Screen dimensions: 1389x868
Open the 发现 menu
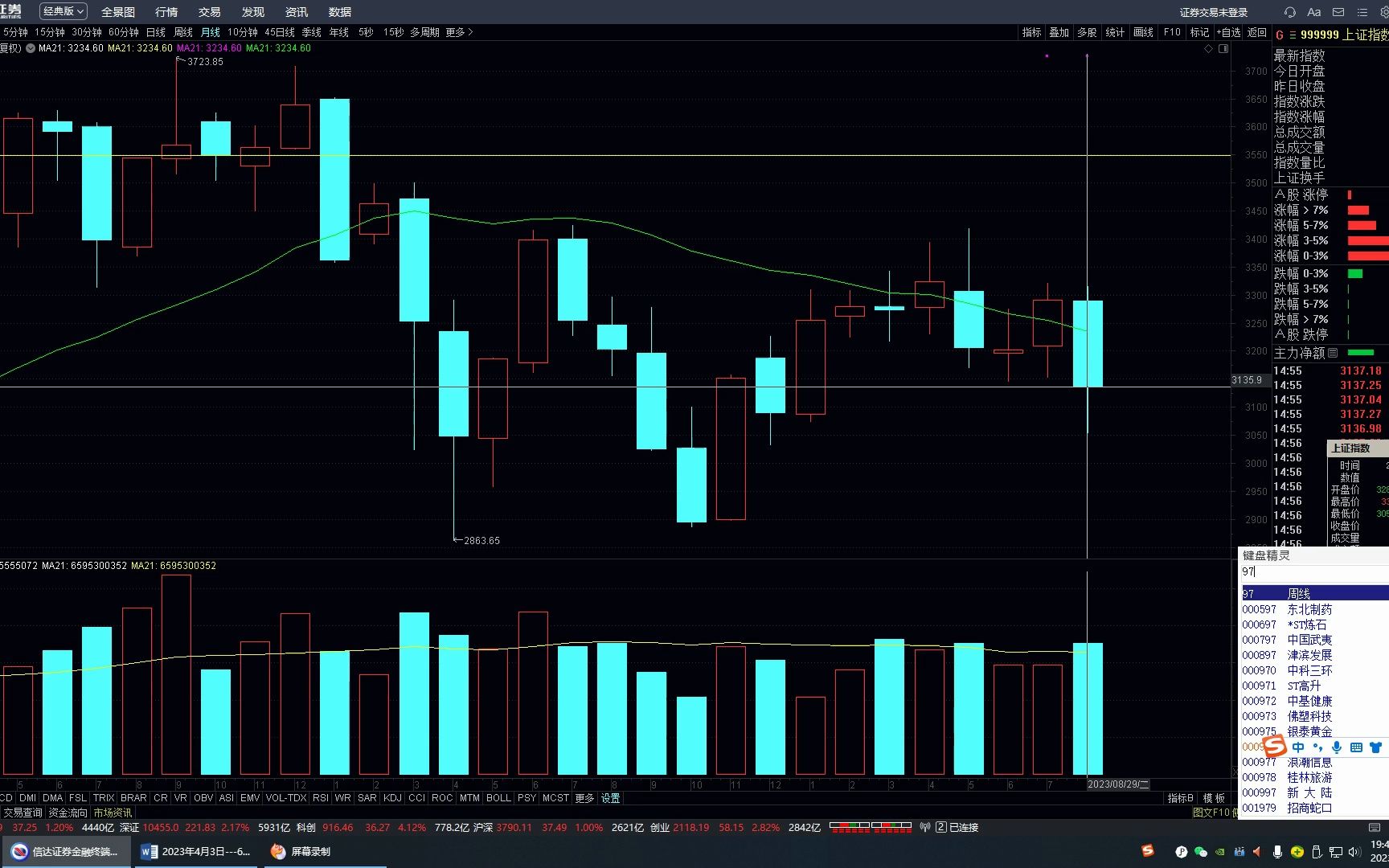(253, 12)
